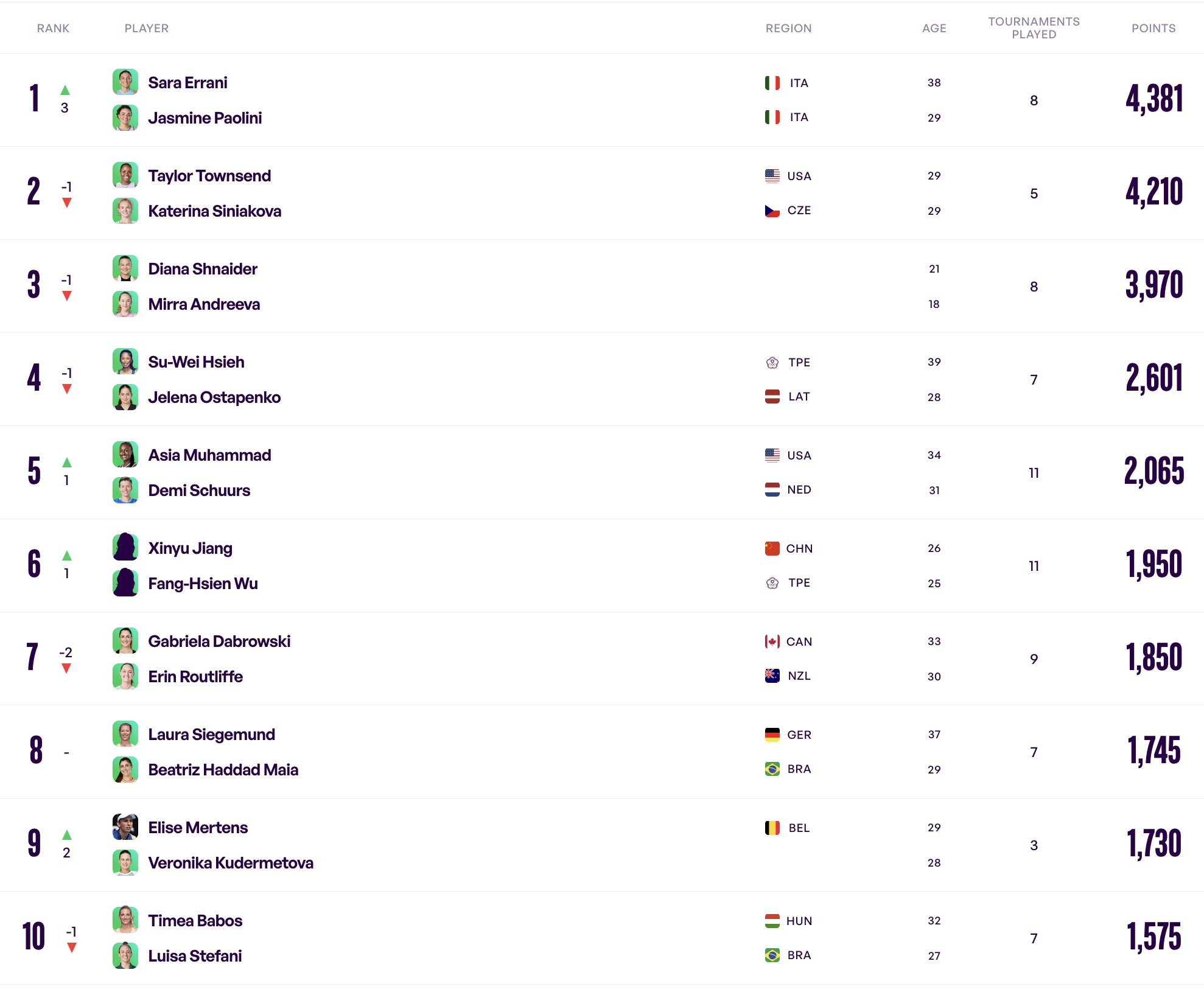Click the Canada flag for Gabriela Dabrowski
The image size is (1204, 992).
coord(772,641)
